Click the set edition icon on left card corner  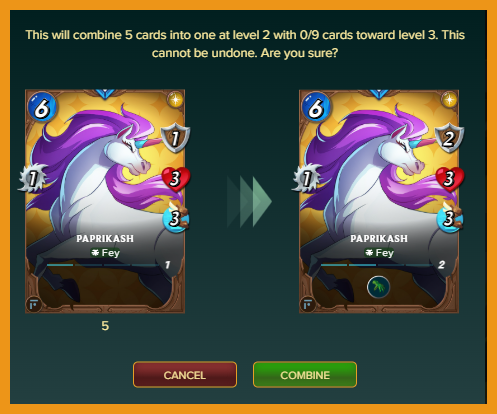[x=34, y=304]
